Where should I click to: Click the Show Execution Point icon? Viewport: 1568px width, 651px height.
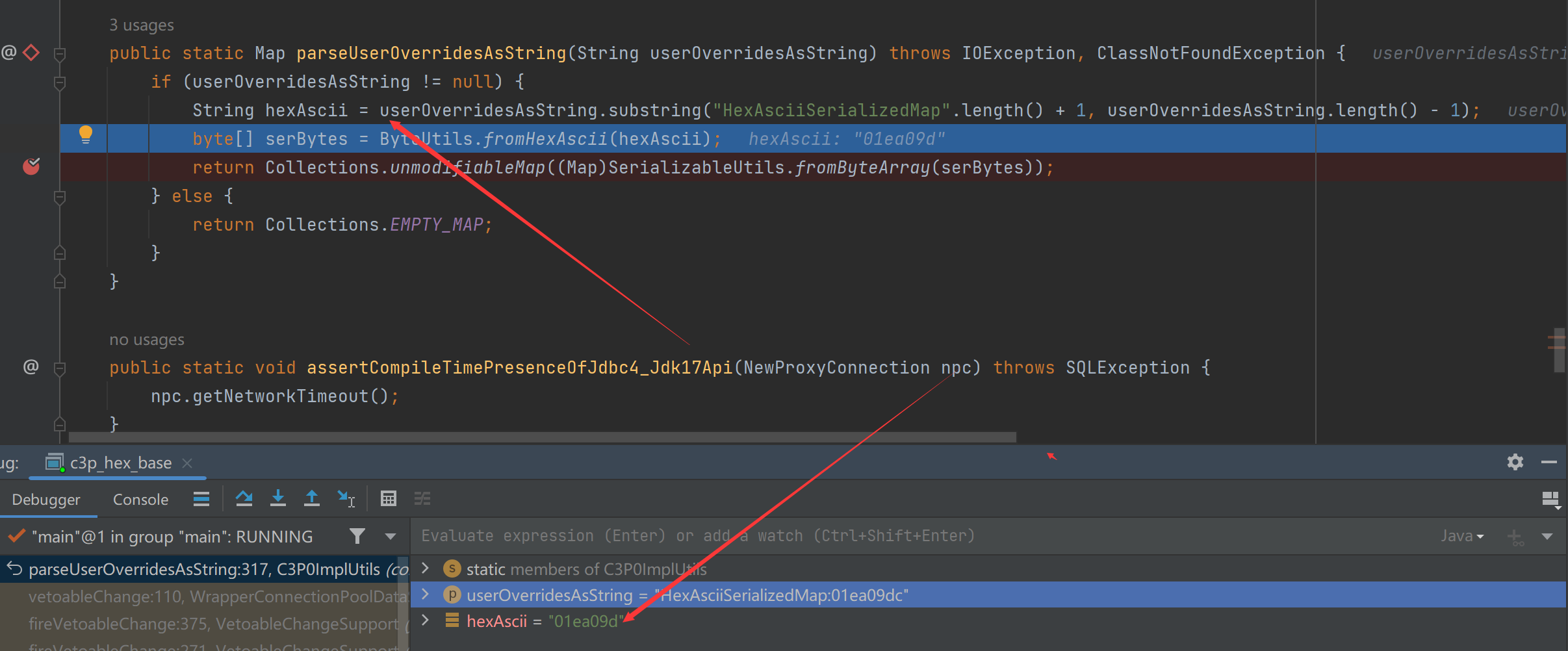click(x=201, y=498)
